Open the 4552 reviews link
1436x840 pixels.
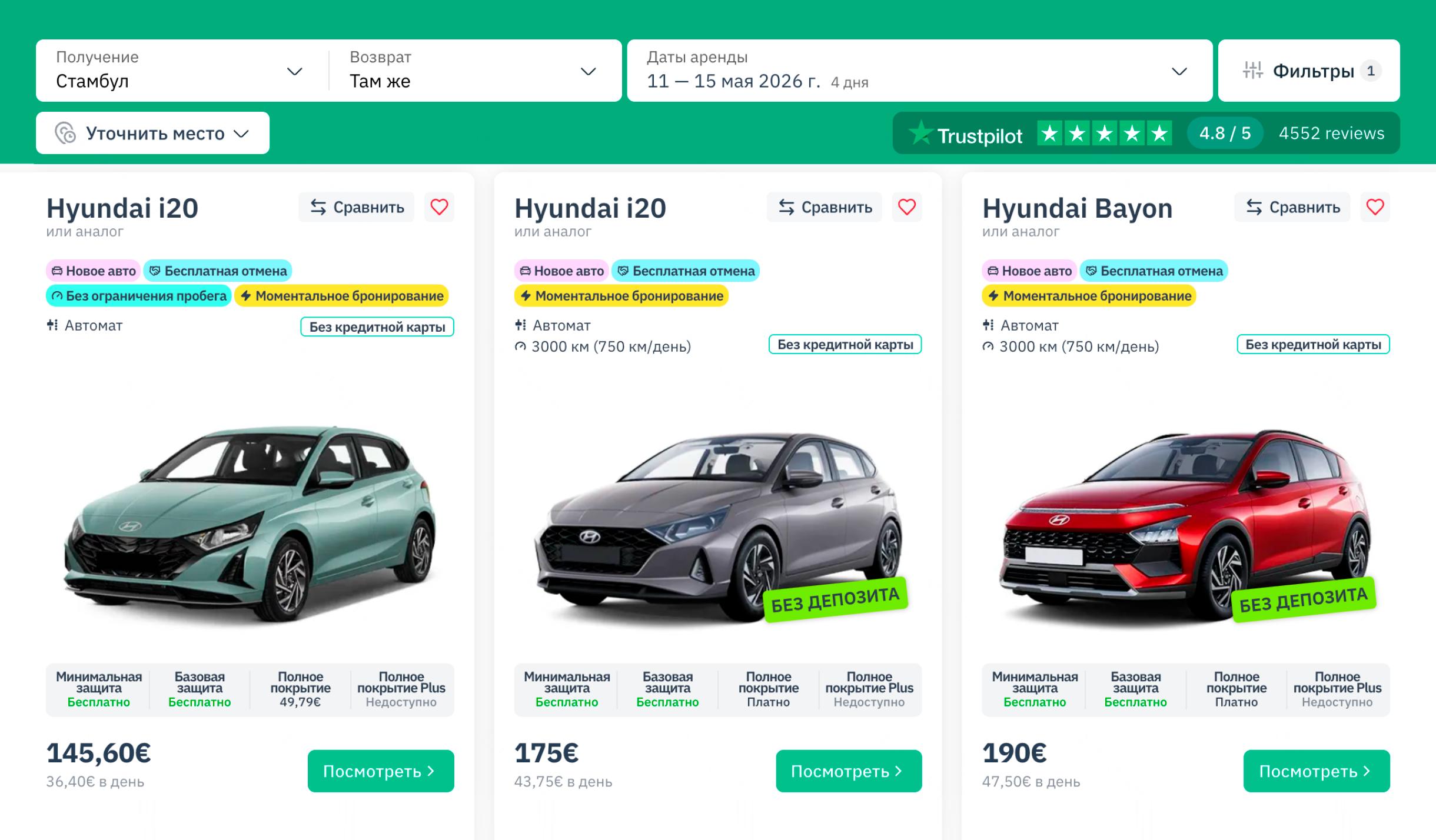(1331, 133)
